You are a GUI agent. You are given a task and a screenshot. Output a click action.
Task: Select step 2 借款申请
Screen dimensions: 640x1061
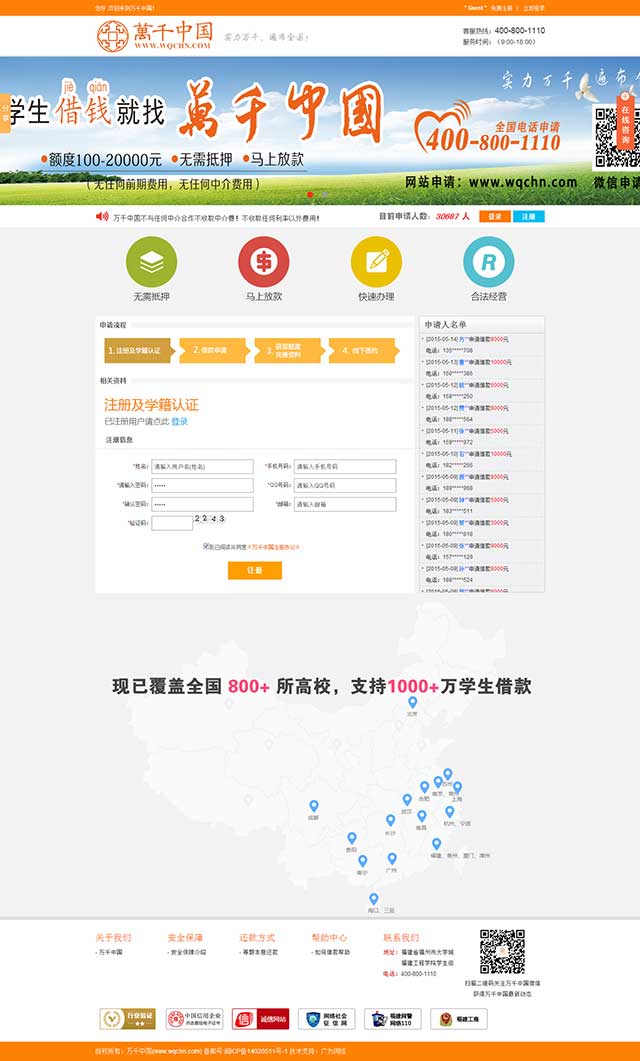[213, 351]
